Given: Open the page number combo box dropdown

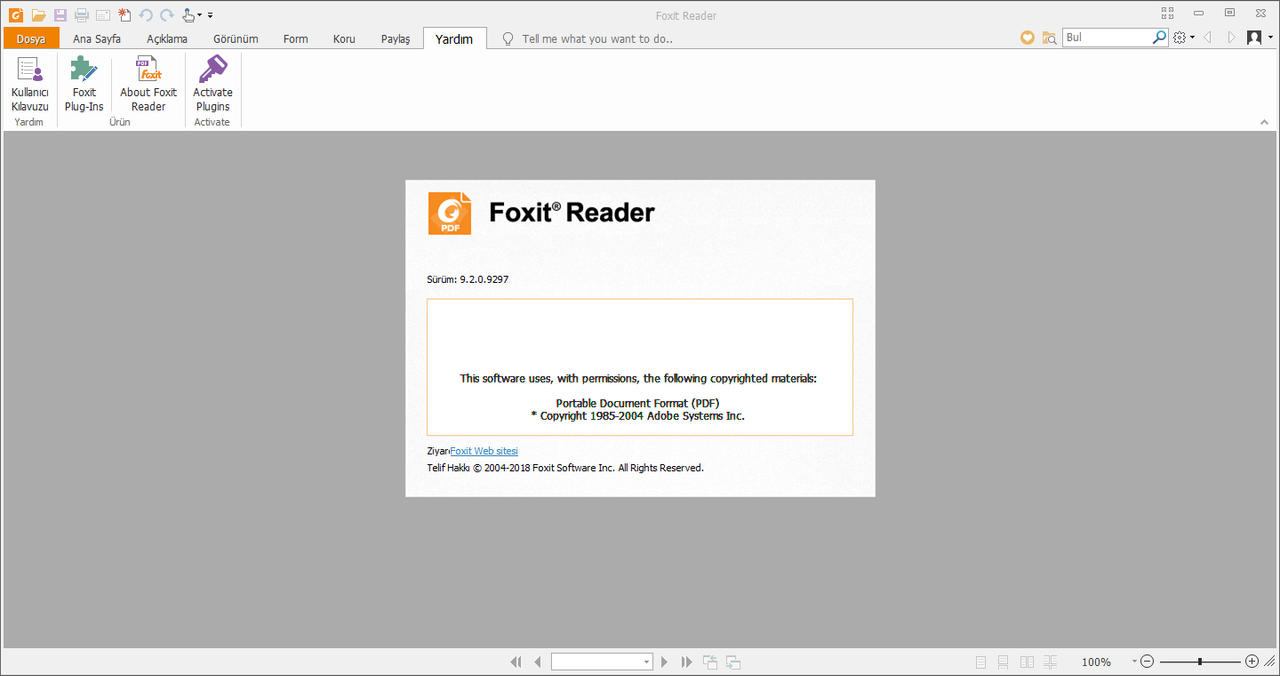Looking at the screenshot, I should point(647,662).
